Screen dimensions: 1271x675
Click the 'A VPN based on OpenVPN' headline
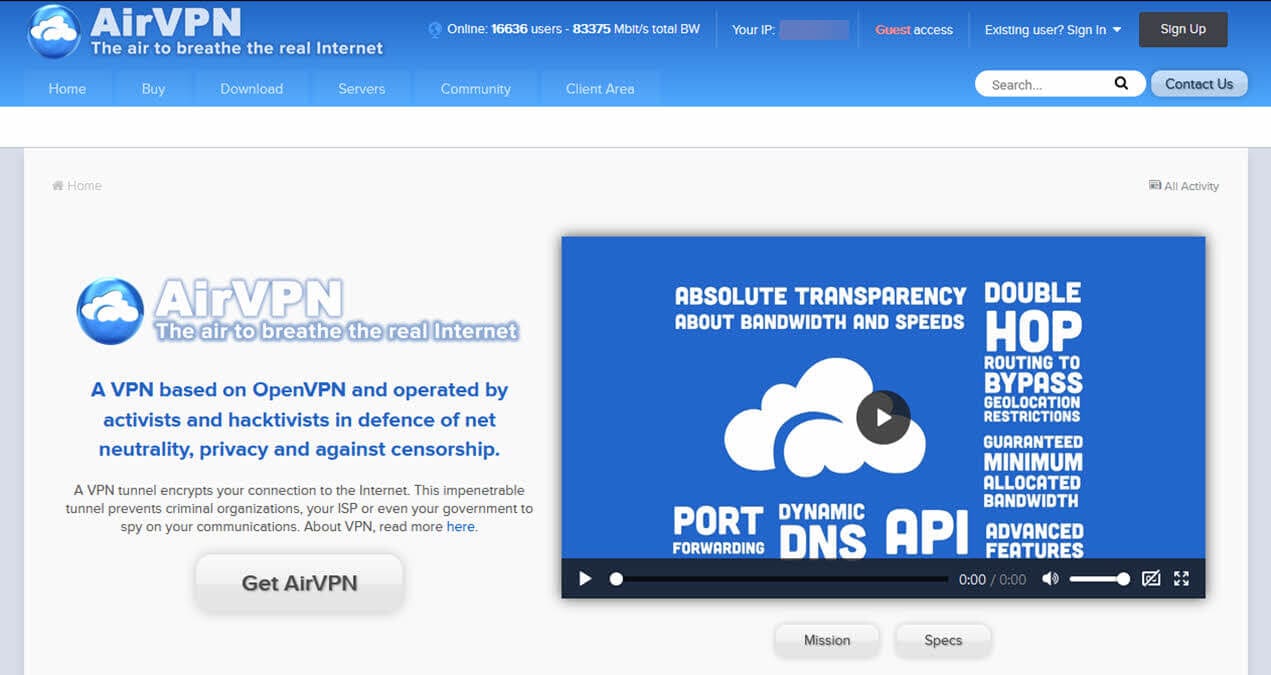299,419
